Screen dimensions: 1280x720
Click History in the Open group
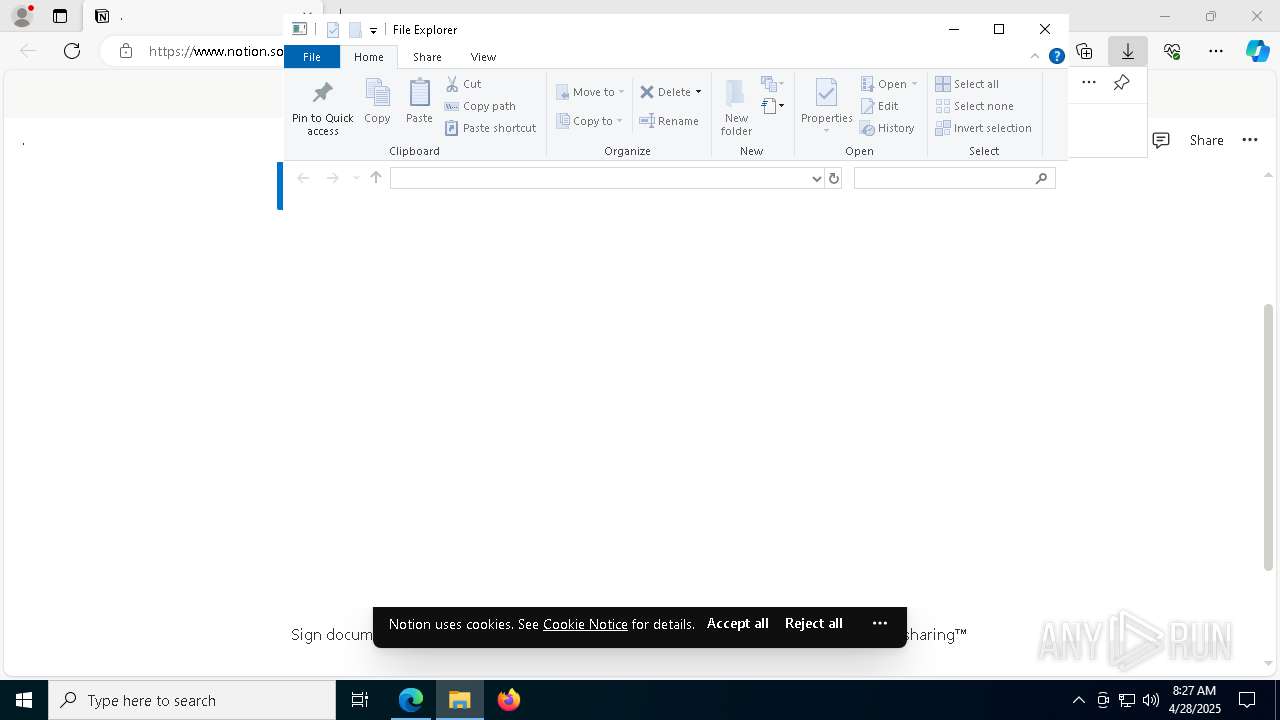pos(887,128)
